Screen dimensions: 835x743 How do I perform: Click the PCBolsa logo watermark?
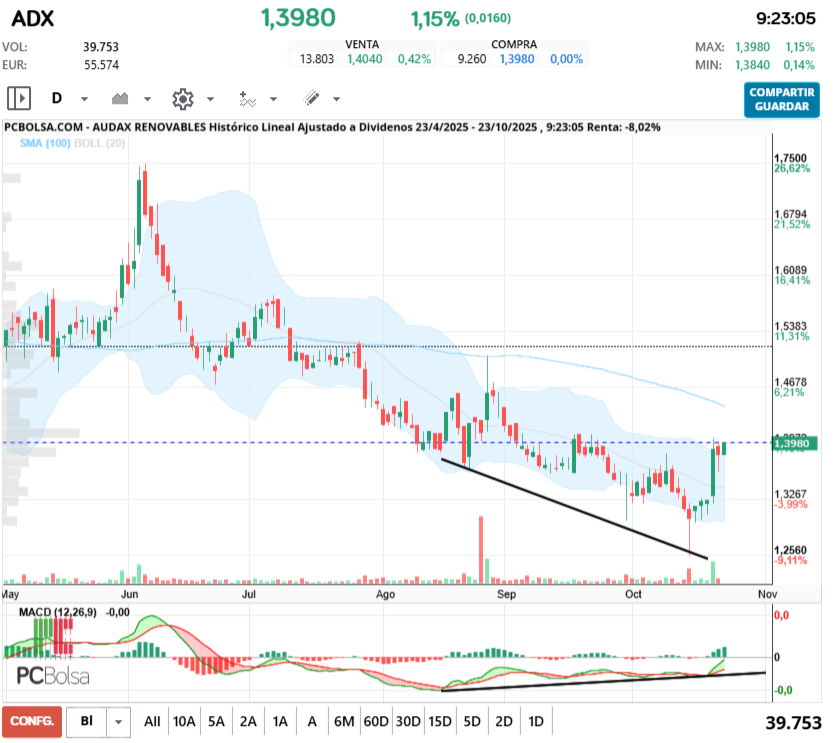pyautogui.click(x=52, y=676)
